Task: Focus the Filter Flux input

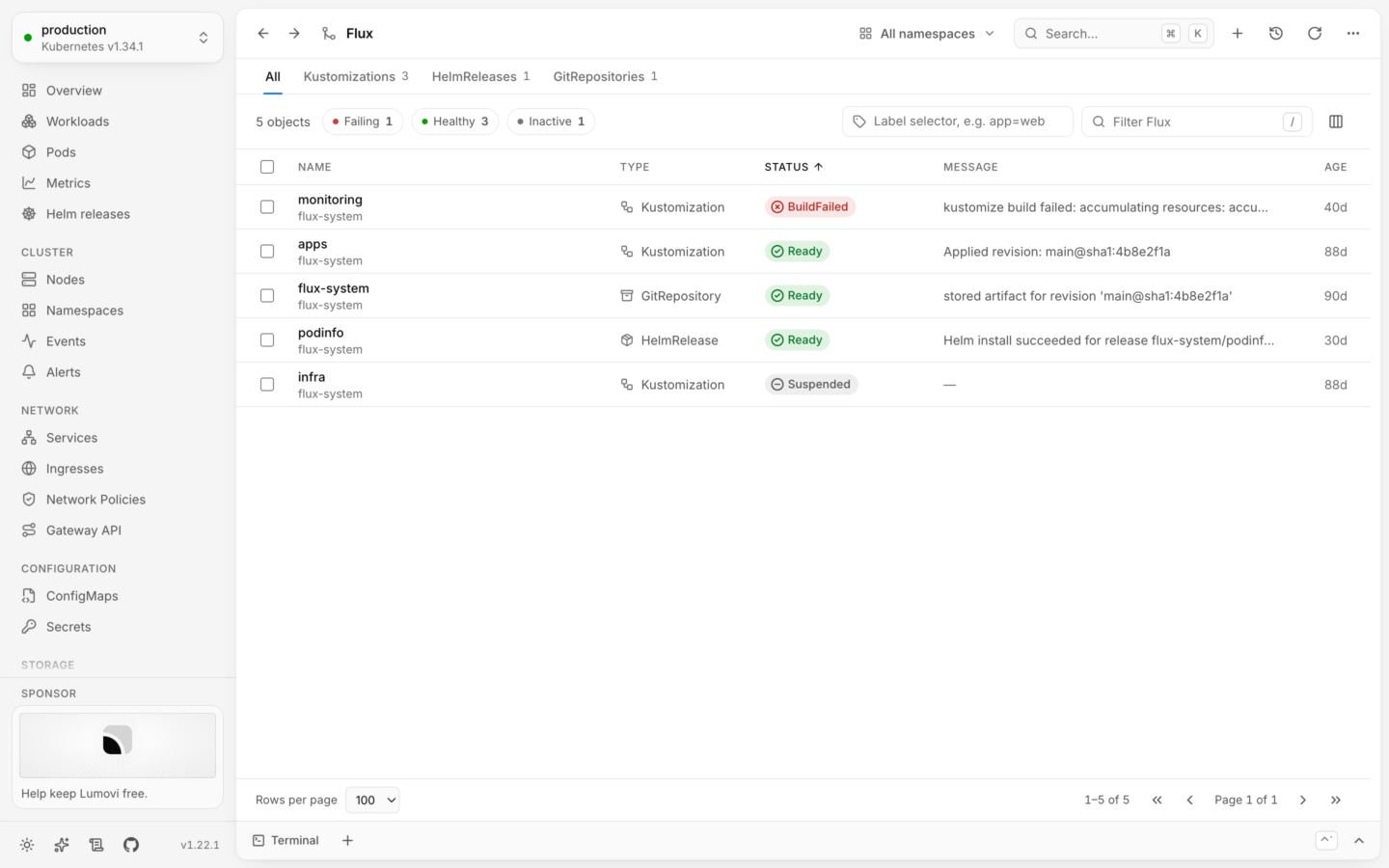Action: point(1197,122)
